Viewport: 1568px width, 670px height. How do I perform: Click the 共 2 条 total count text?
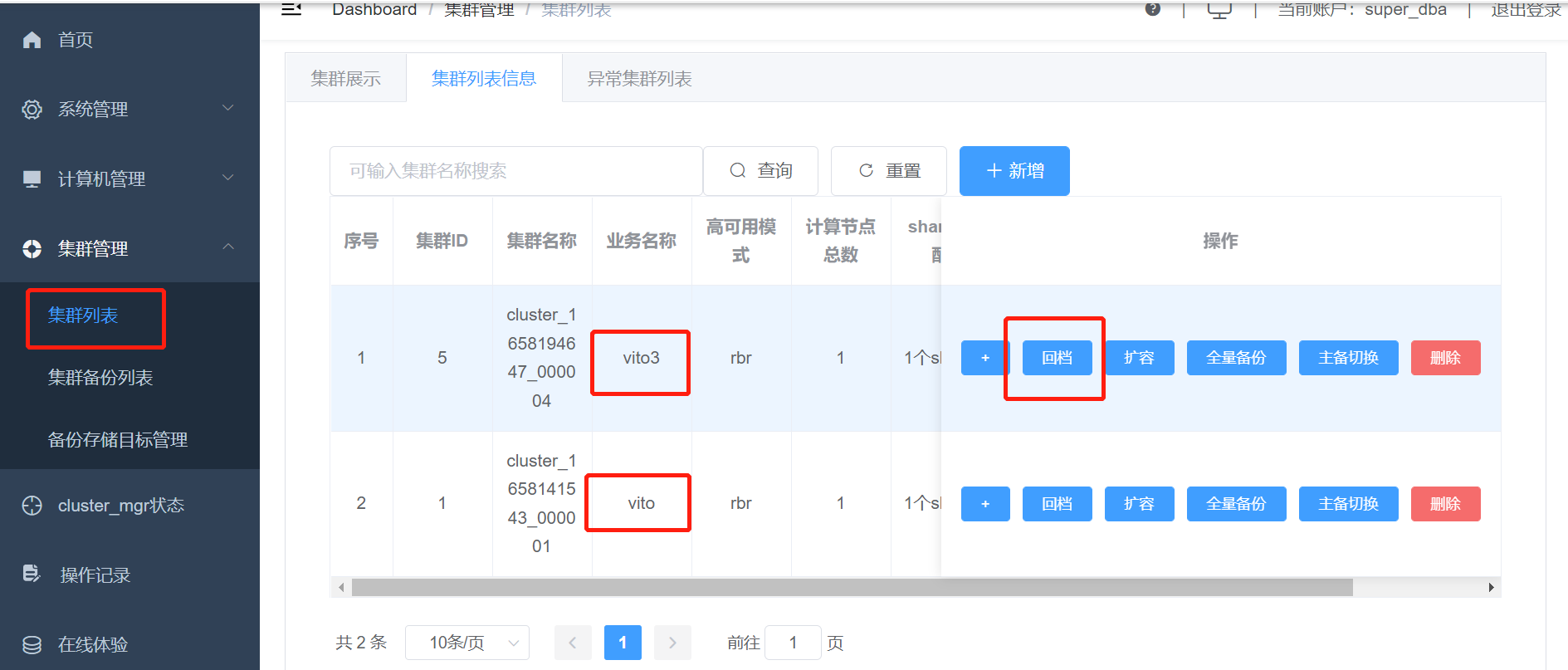click(361, 643)
